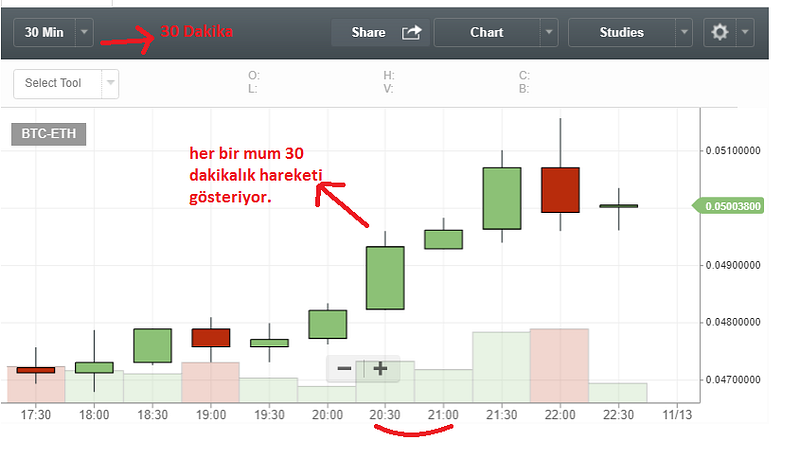Click the 0.05100000 price axis label

point(733,150)
